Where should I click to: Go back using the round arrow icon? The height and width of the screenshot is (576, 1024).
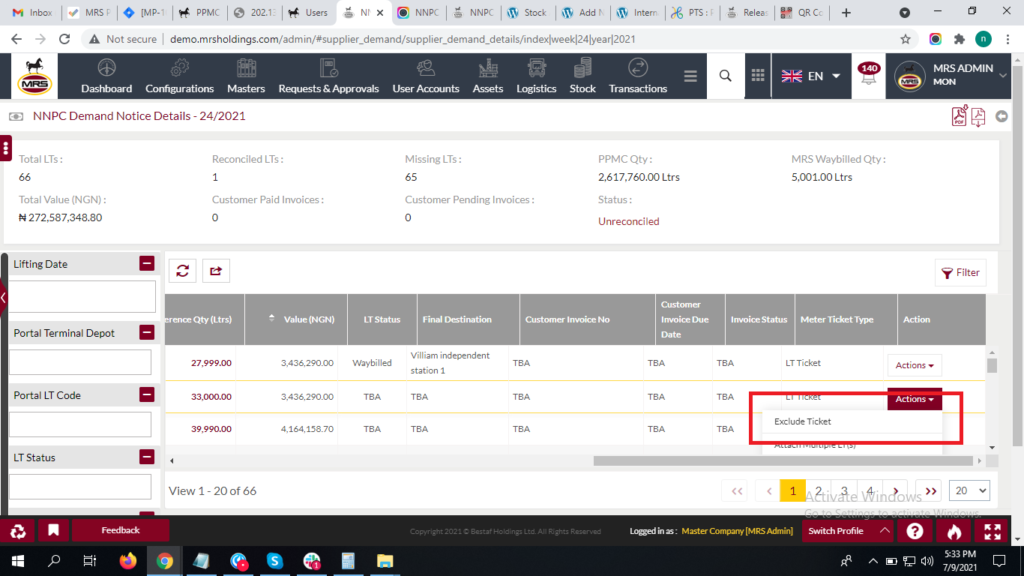[x=1002, y=116]
